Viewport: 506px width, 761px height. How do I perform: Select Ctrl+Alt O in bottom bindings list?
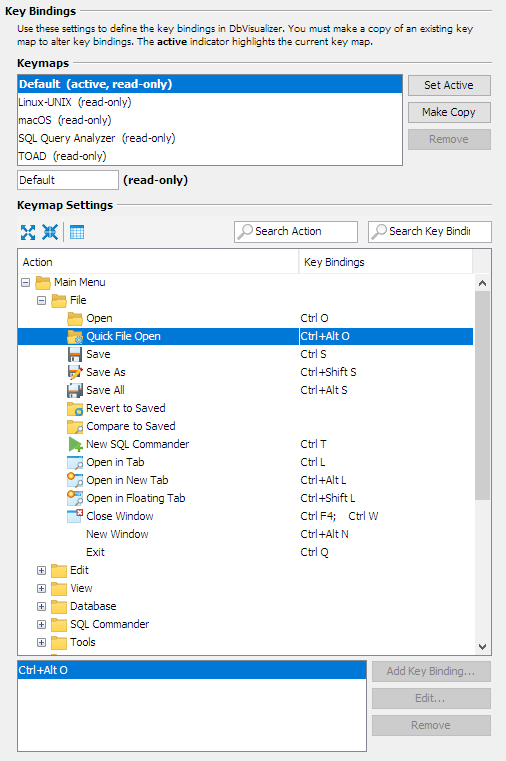tap(192, 670)
